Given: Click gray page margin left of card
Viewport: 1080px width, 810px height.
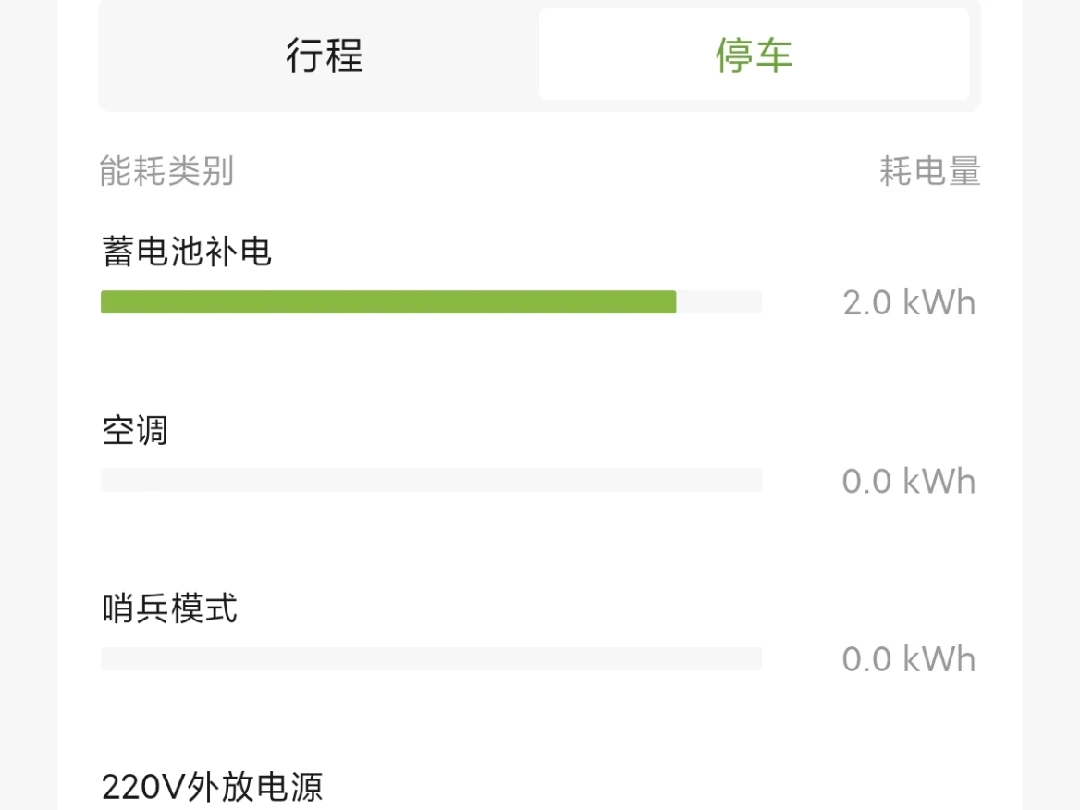Looking at the screenshot, I should (x=28, y=400).
